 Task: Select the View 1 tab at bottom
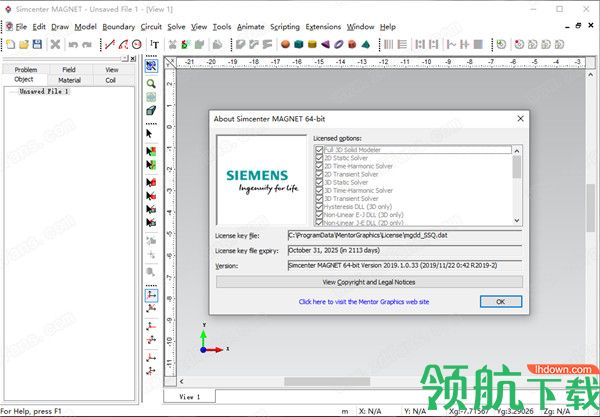coord(190,397)
